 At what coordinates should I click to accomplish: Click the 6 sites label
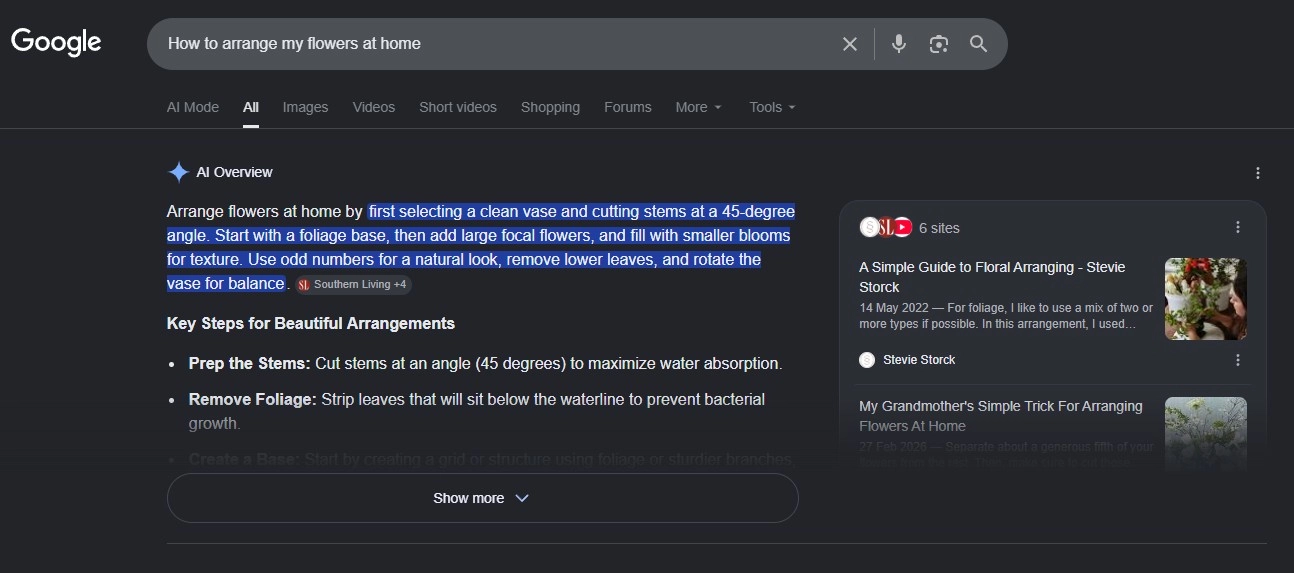tap(939, 228)
